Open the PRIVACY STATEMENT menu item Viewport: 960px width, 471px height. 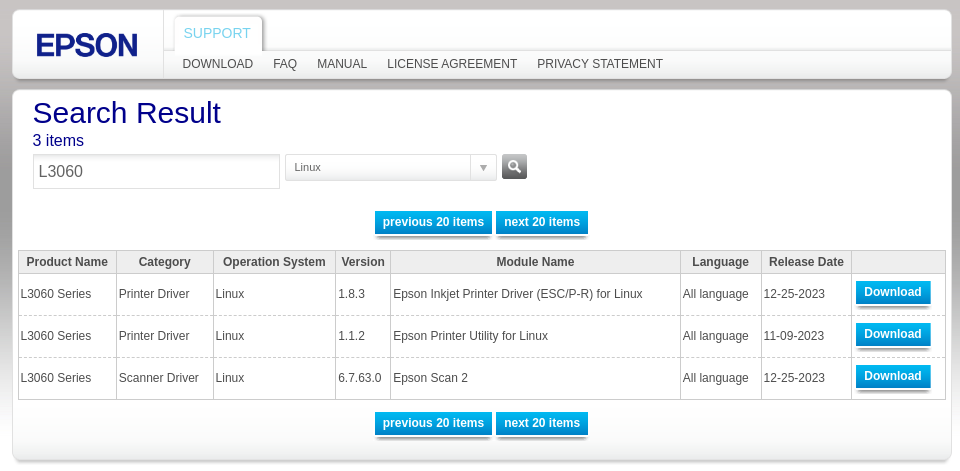pos(599,64)
